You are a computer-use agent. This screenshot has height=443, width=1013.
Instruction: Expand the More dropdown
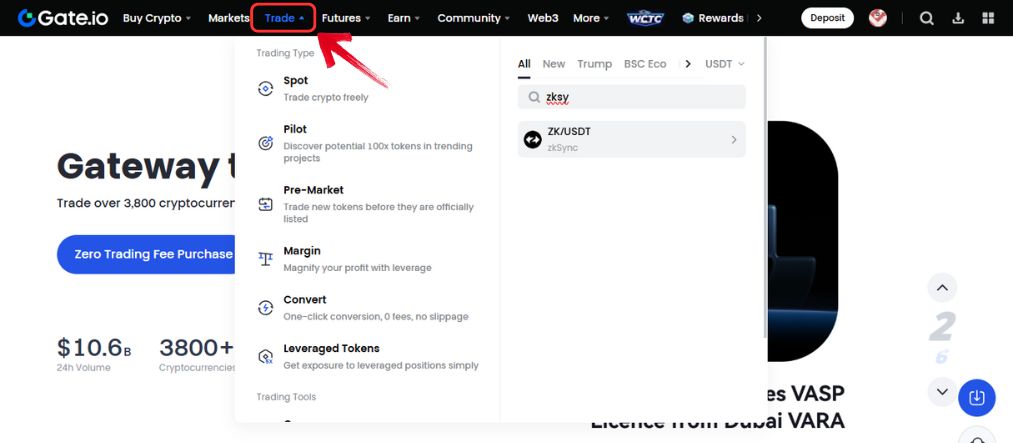pyautogui.click(x=590, y=18)
